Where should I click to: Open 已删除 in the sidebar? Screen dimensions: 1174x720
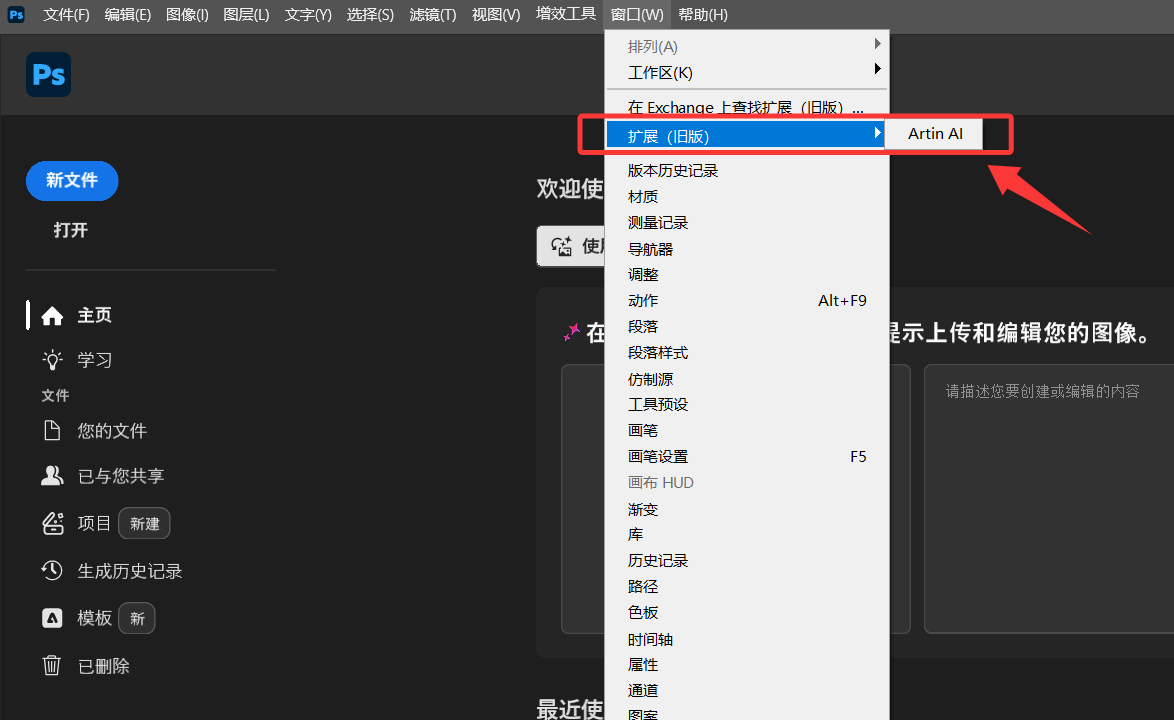tap(103, 666)
